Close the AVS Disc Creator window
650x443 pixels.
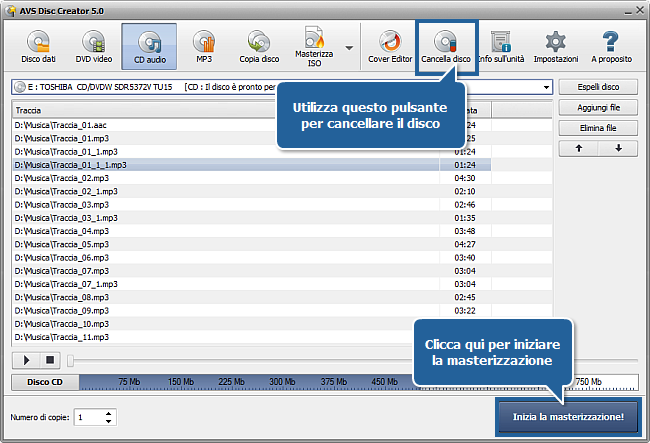point(640,10)
